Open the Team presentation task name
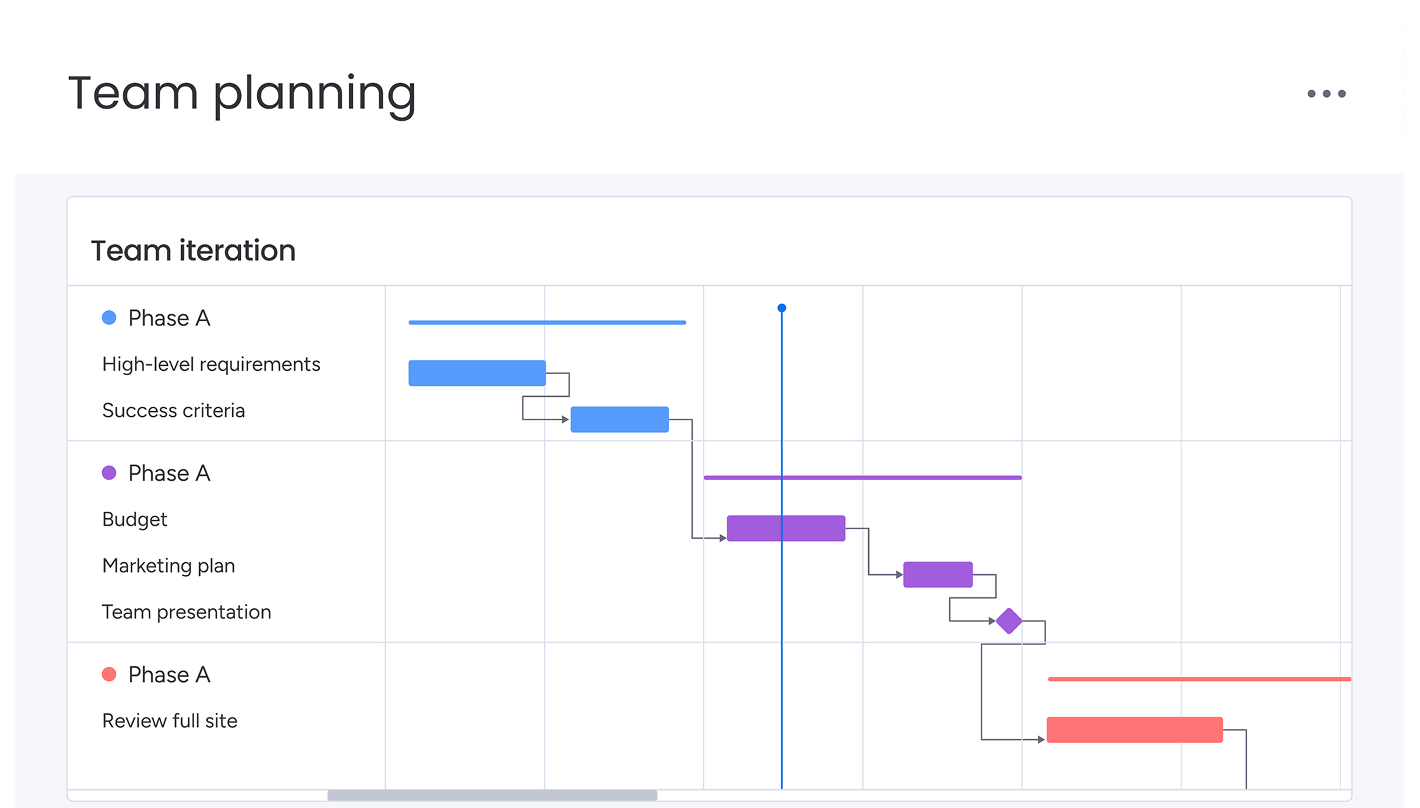Viewport: 1420px width, 808px height. [186, 611]
